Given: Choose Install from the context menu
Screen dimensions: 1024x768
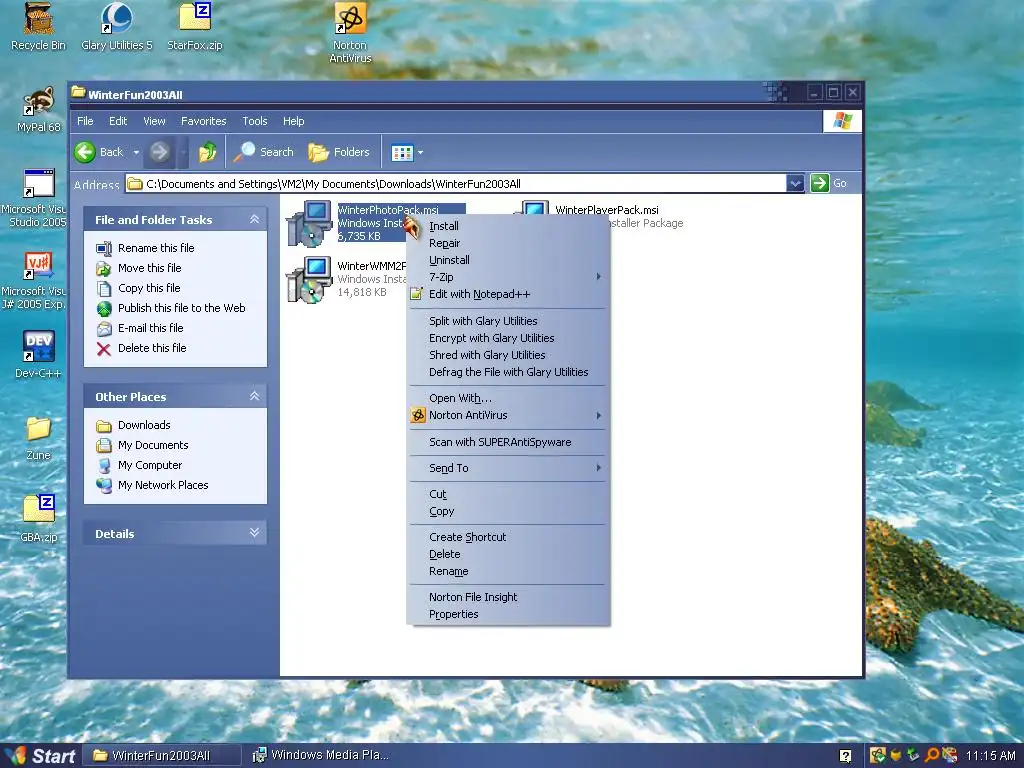Looking at the screenshot, I should [x=507, y=226].
